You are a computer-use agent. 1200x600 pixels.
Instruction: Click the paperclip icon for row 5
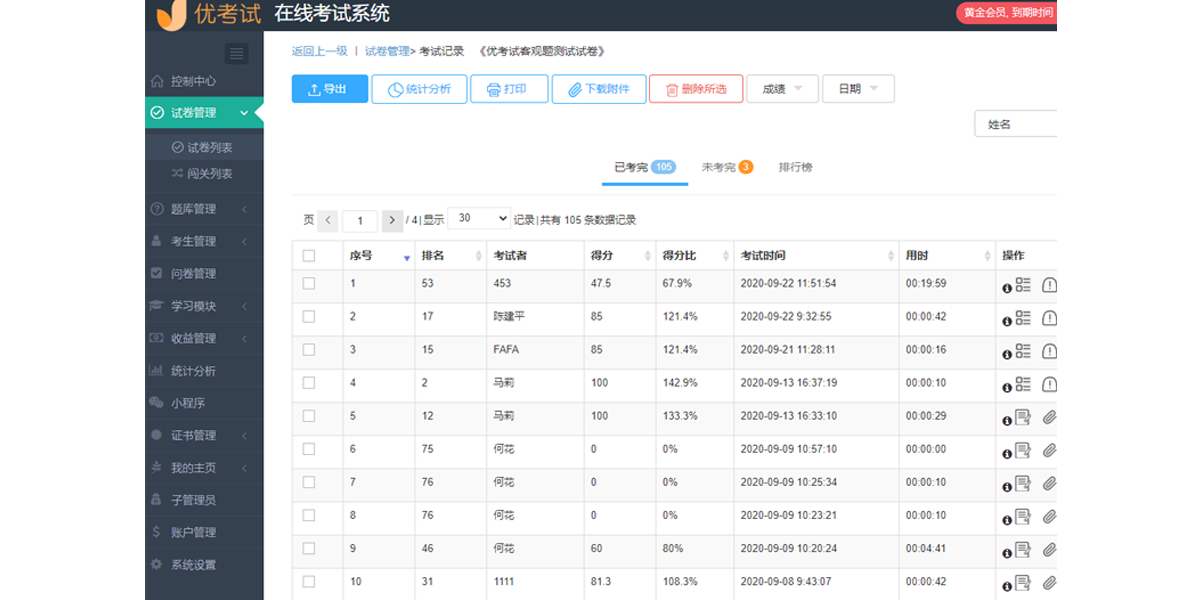tap(1049, 417)
